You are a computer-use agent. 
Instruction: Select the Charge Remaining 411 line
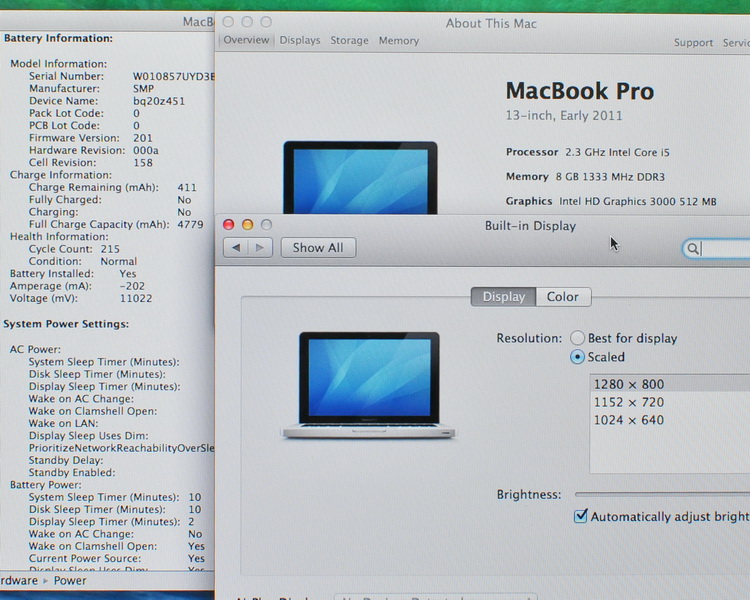pyautogui.click(x=113, y=188)
